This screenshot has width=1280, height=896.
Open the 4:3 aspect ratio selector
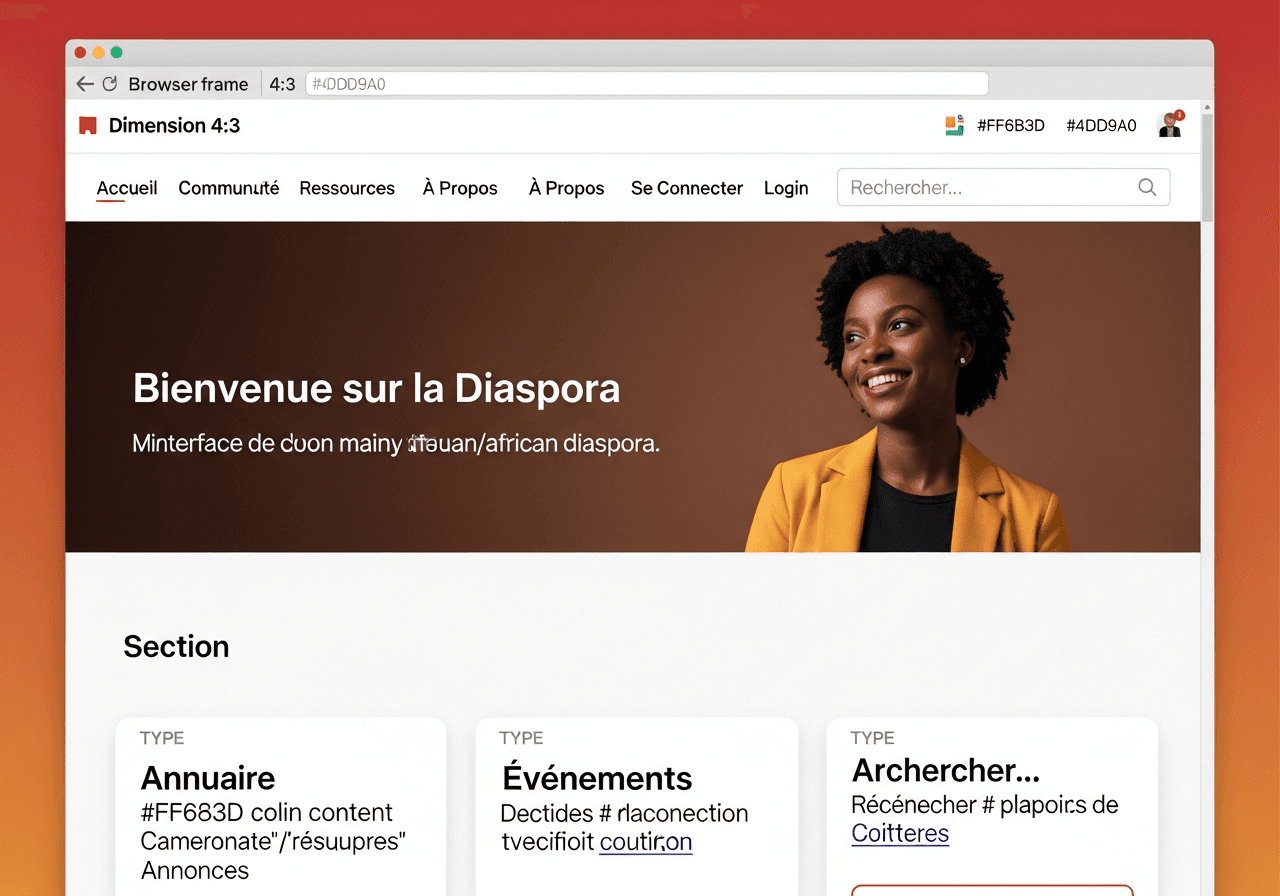pos(282,84)
